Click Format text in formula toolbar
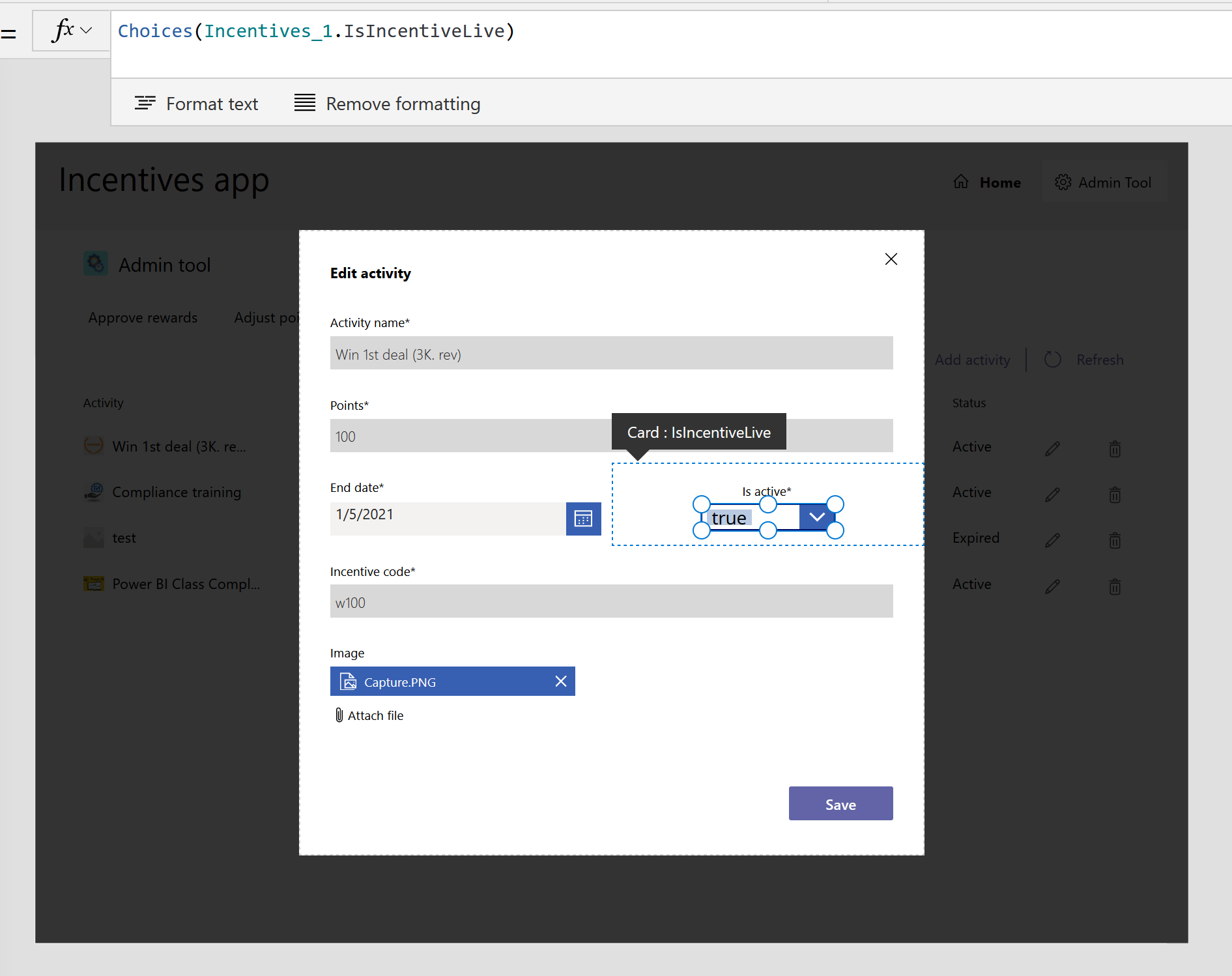Viewport: 1232px width, 976px height. tap(196, 104)
